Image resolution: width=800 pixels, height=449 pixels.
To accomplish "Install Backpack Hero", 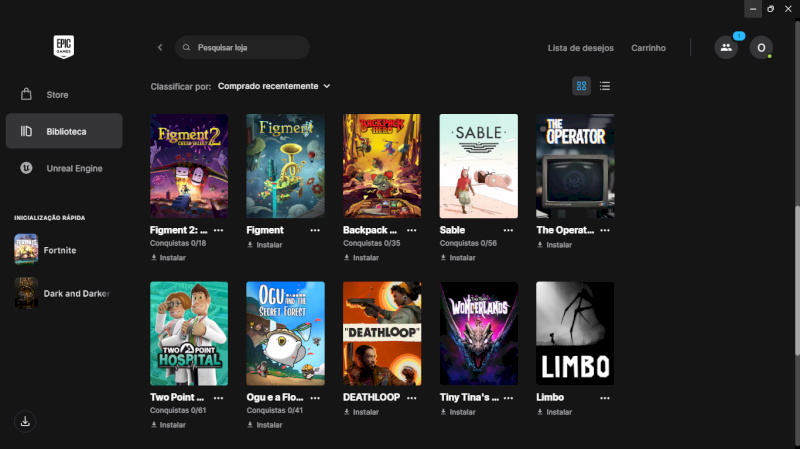I will 361,258.
